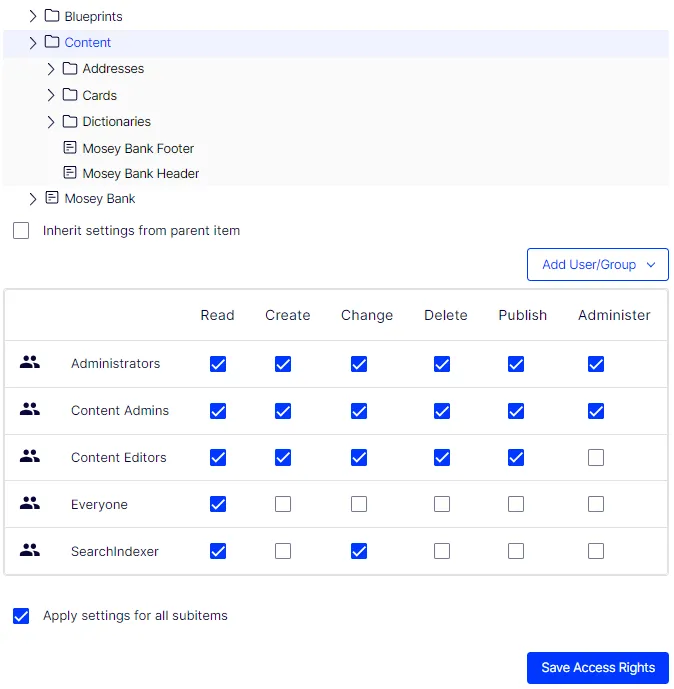Click the Everyone group icon
674x689 pixels.
(30, 503)
